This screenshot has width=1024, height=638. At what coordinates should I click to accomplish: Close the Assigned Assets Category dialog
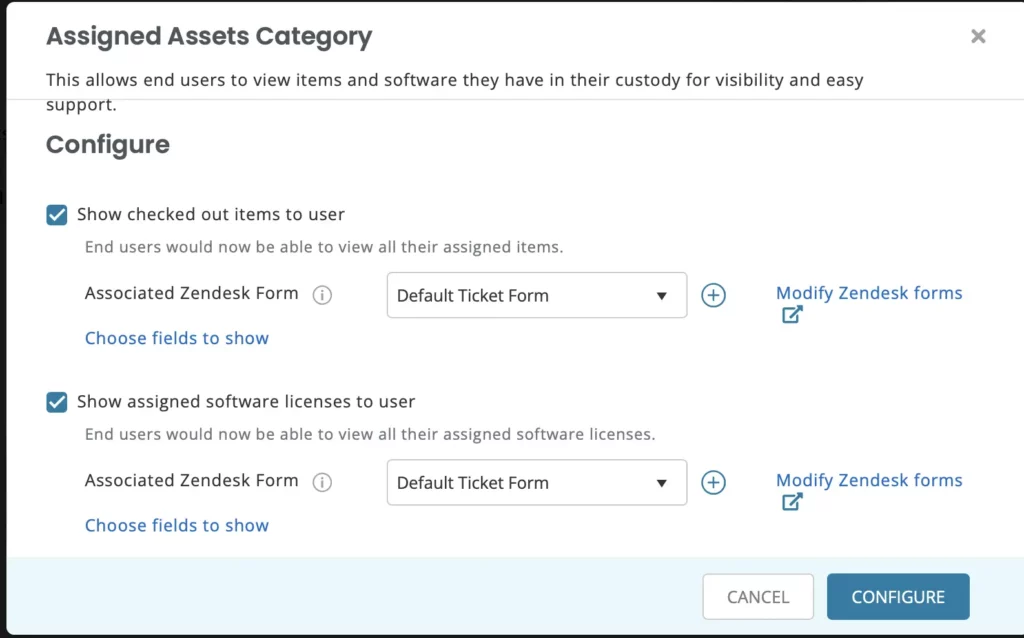pos(977,36)
